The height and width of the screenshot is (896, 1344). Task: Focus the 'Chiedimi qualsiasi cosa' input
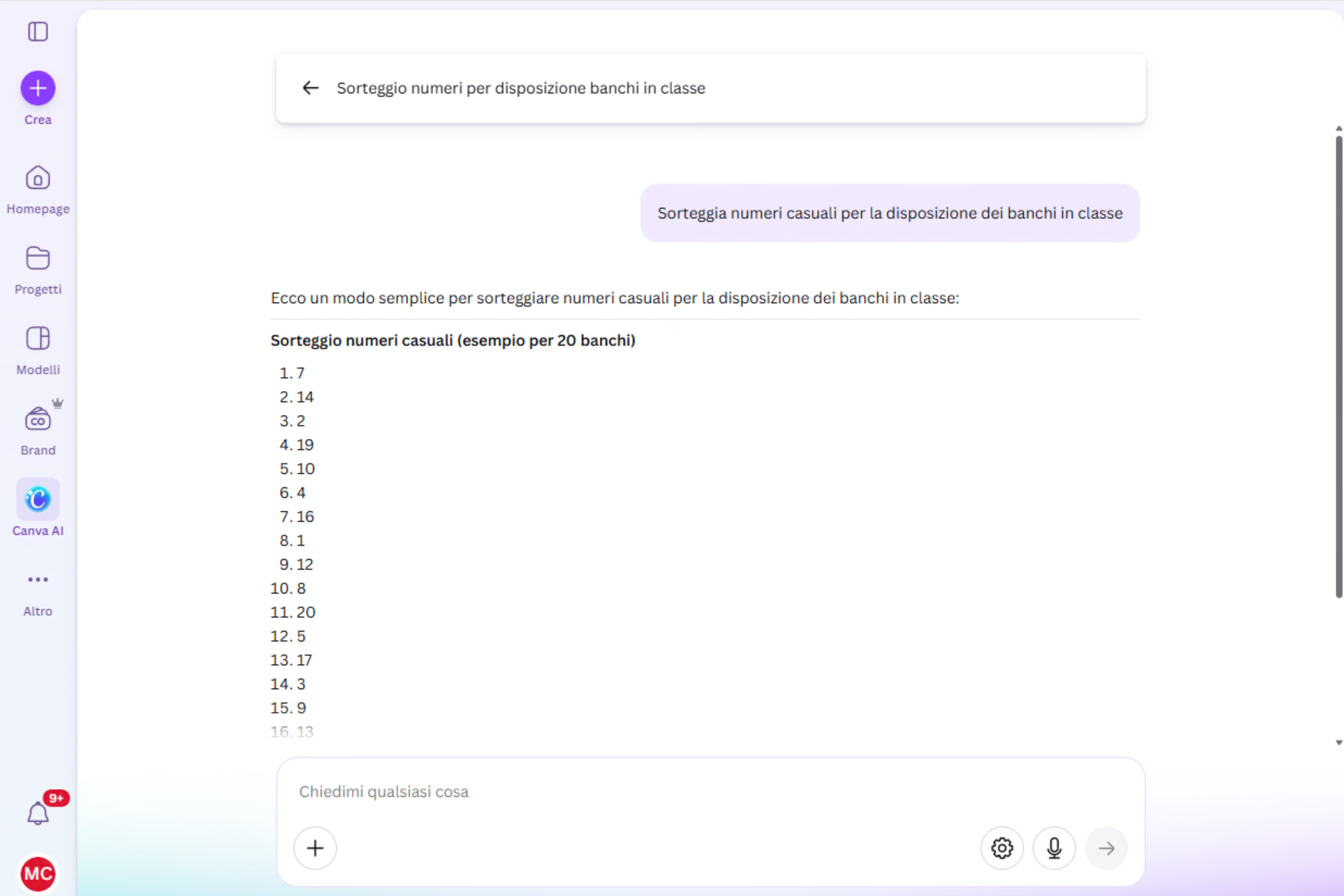[710, 791]
